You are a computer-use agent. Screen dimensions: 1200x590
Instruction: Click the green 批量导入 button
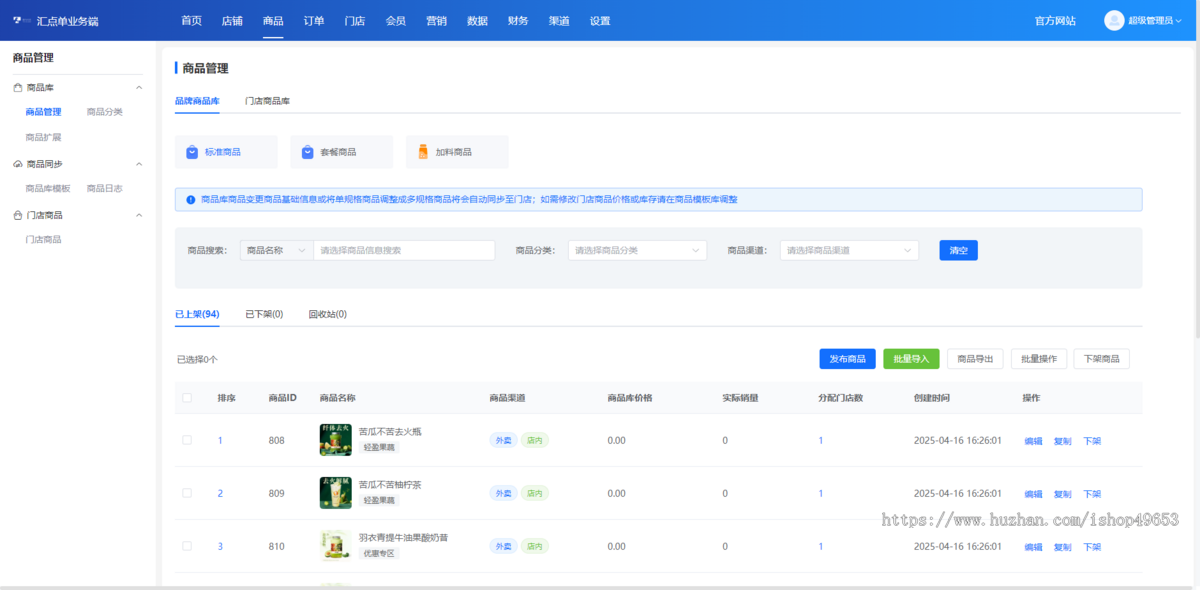(911, 359)
